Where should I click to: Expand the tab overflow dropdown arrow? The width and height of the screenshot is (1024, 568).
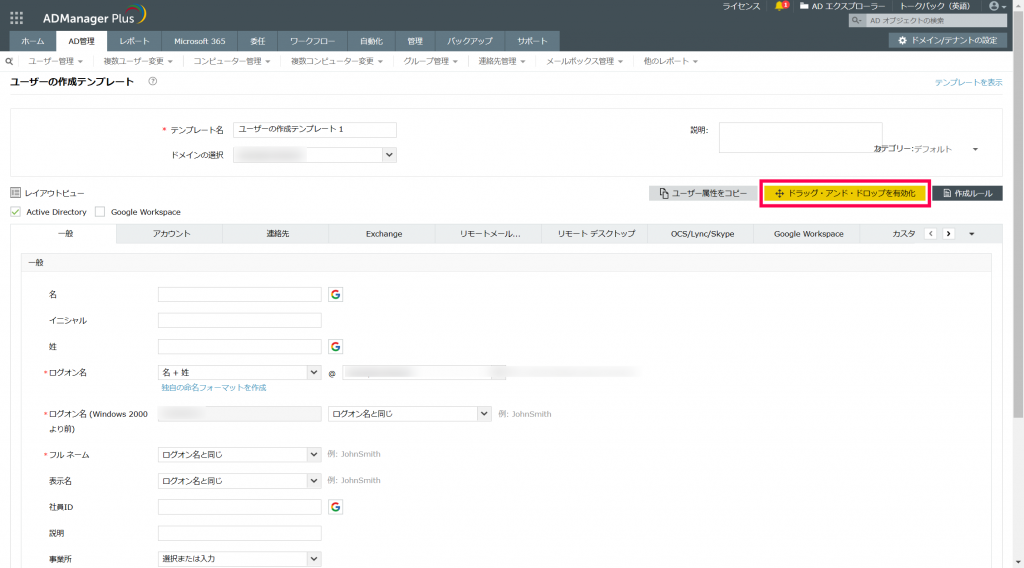point(972,234)
